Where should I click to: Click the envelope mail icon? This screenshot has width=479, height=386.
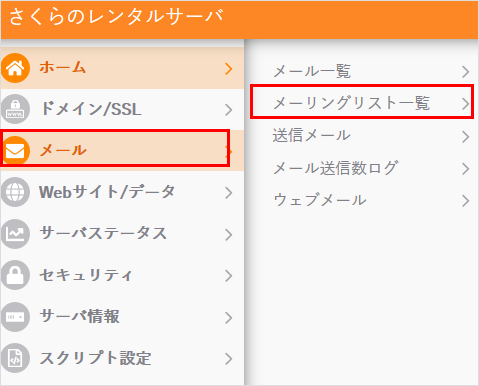(x=15, y=151)
